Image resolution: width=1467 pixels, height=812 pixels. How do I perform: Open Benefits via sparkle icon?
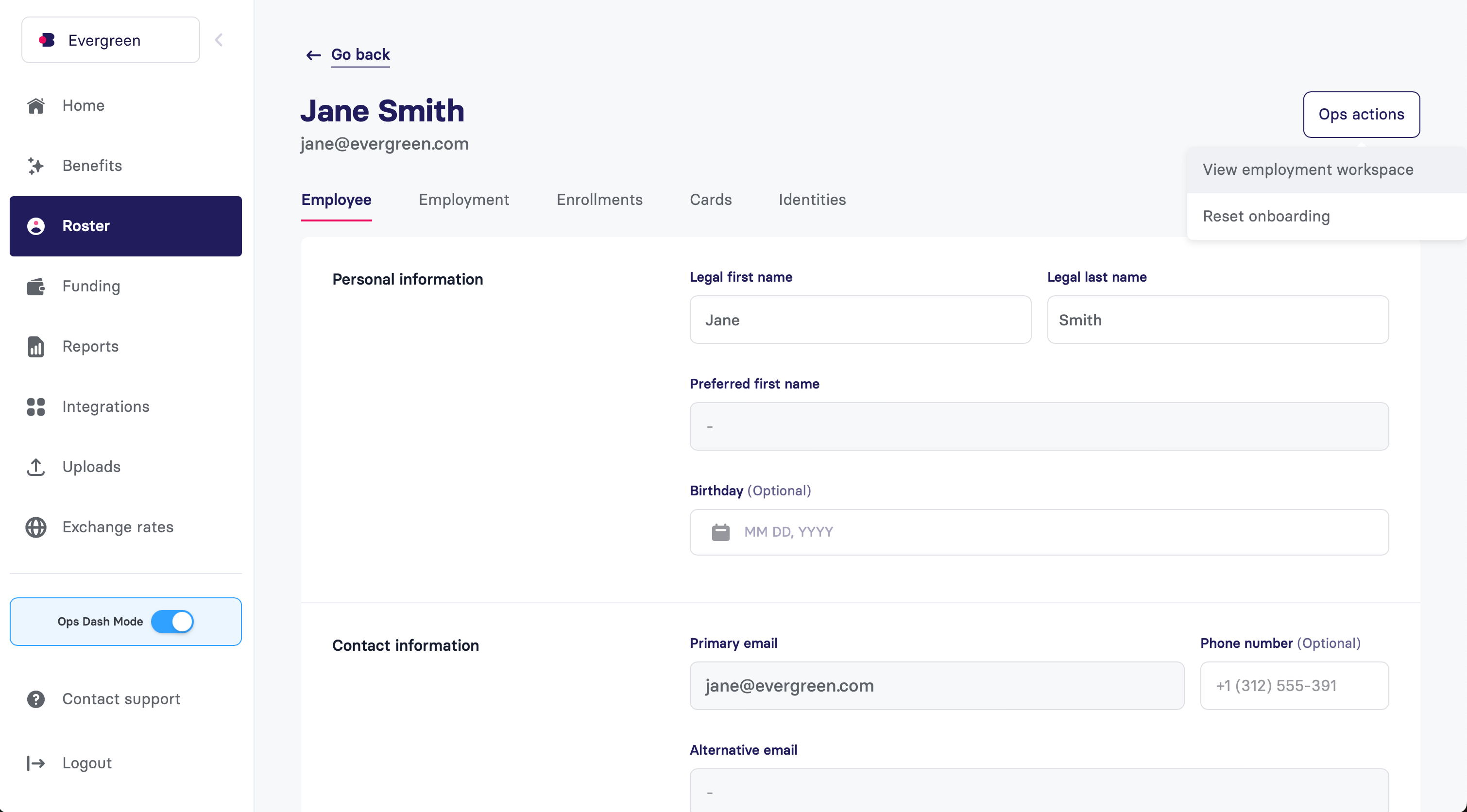pyautogui.click(x=36, y=166)
